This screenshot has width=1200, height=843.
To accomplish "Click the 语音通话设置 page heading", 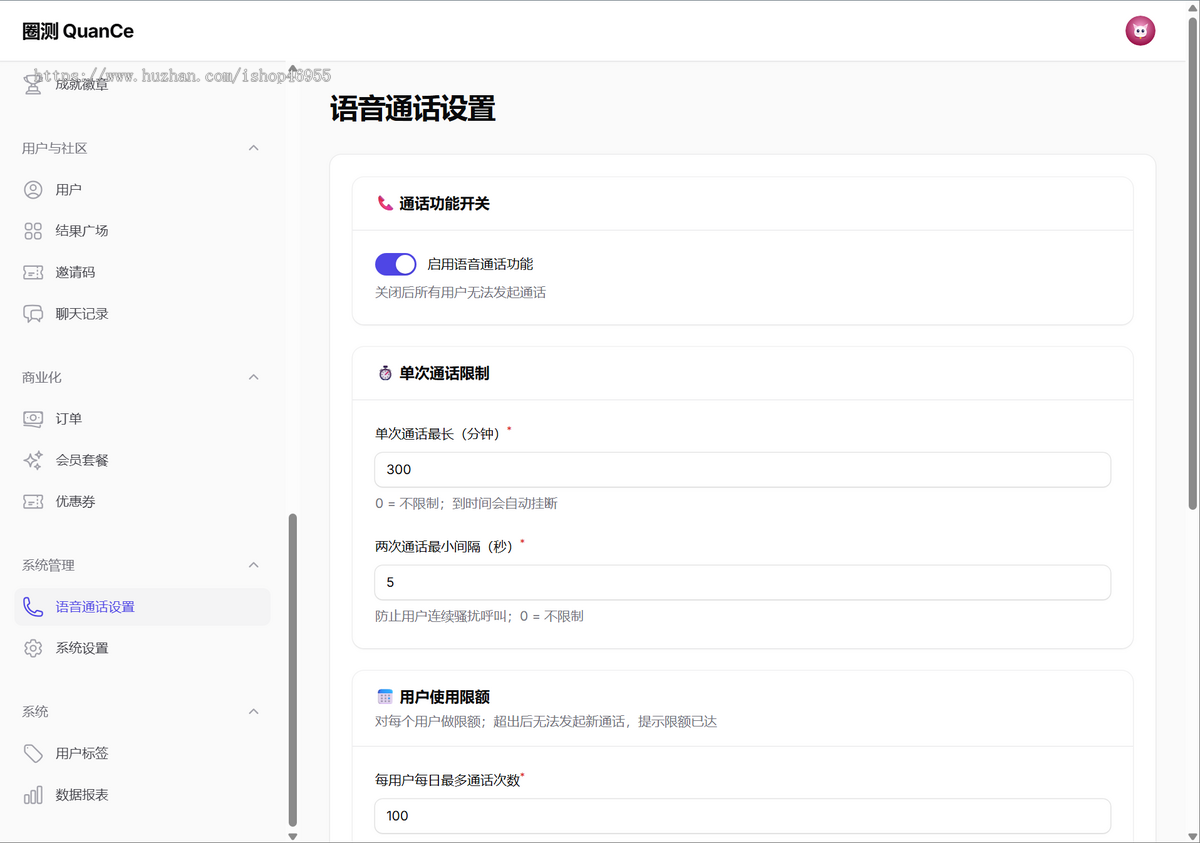I will 413,108.
